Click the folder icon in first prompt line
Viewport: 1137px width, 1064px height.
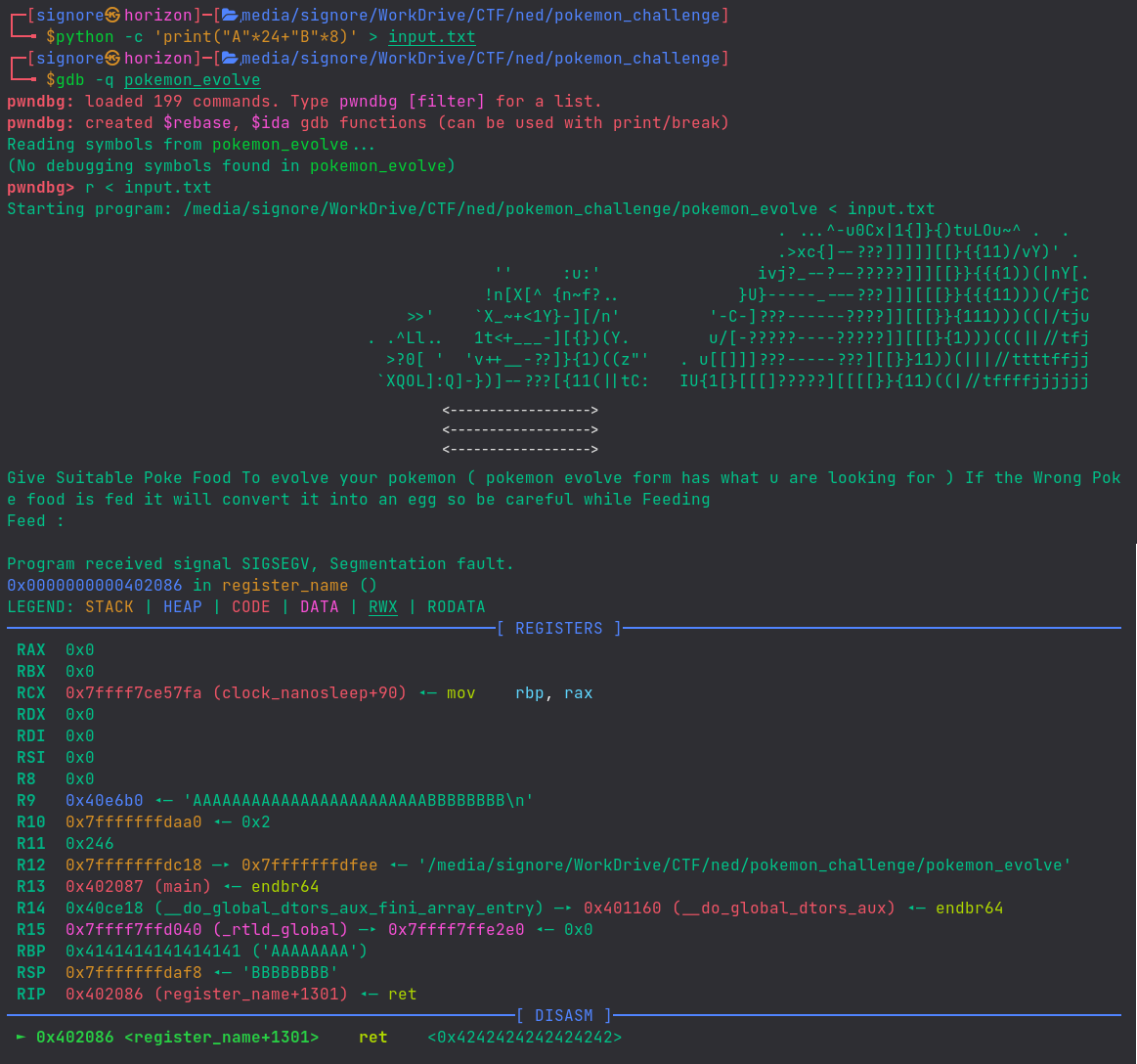click(230, 16)
